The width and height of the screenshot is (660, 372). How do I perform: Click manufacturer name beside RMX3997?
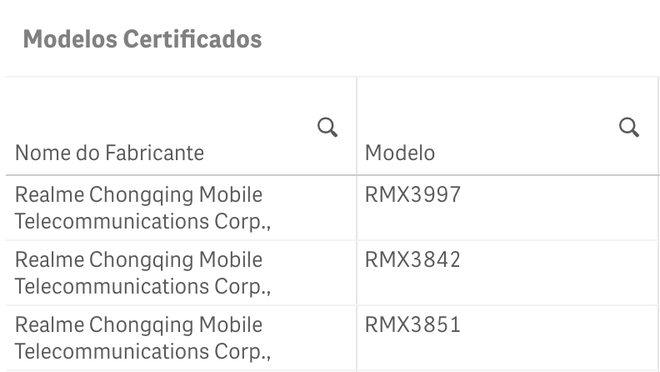click(143, 208)
